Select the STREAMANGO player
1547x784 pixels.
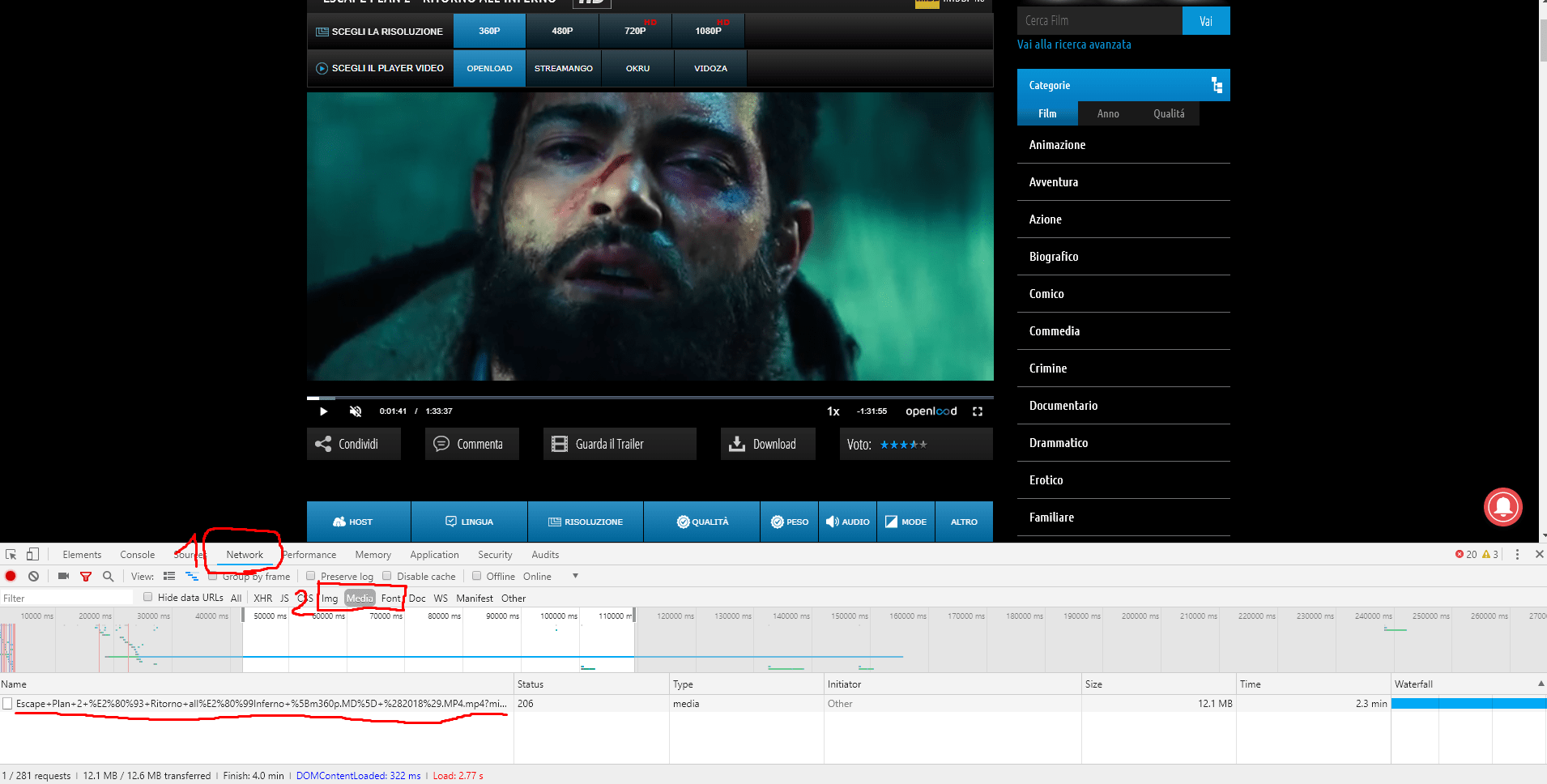click(564, 68)
